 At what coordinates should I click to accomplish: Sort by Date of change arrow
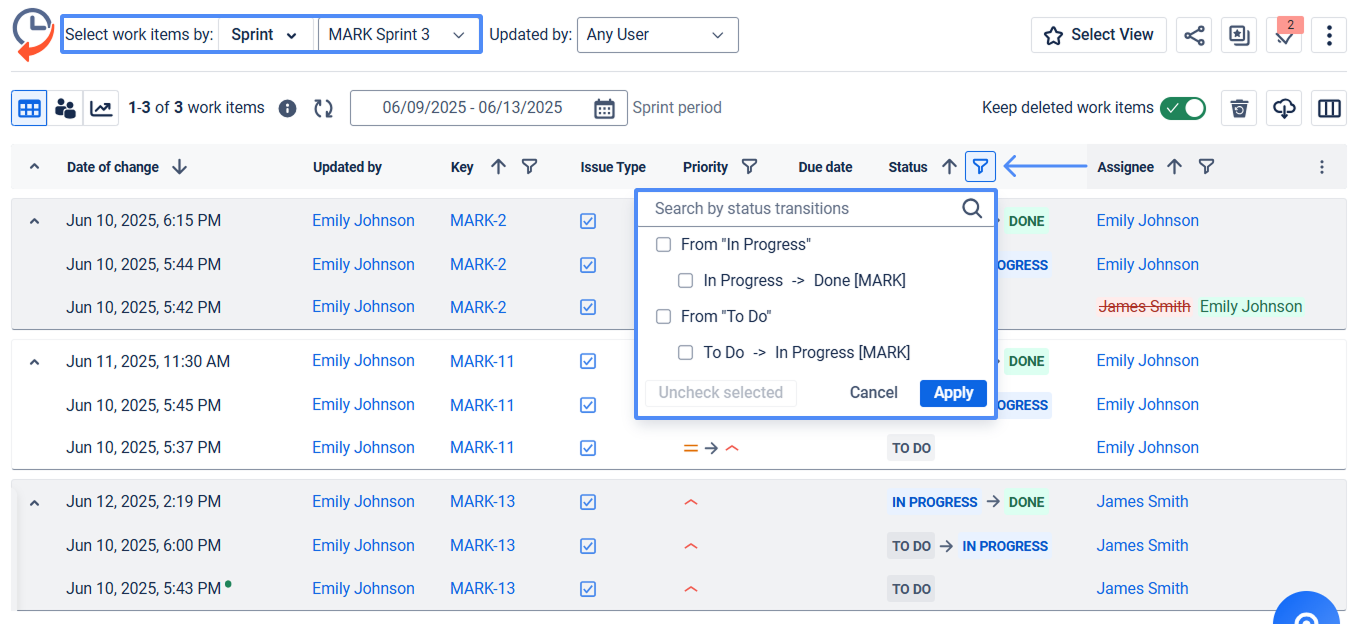(179, 167)
